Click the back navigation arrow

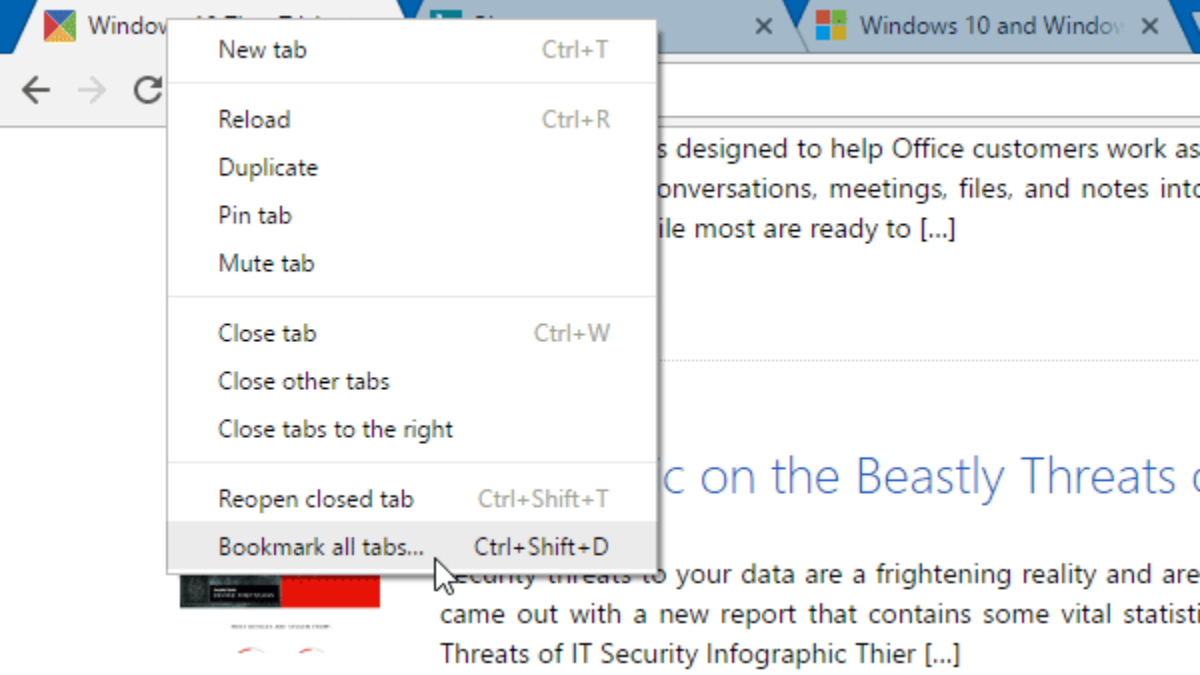point(36,89)
